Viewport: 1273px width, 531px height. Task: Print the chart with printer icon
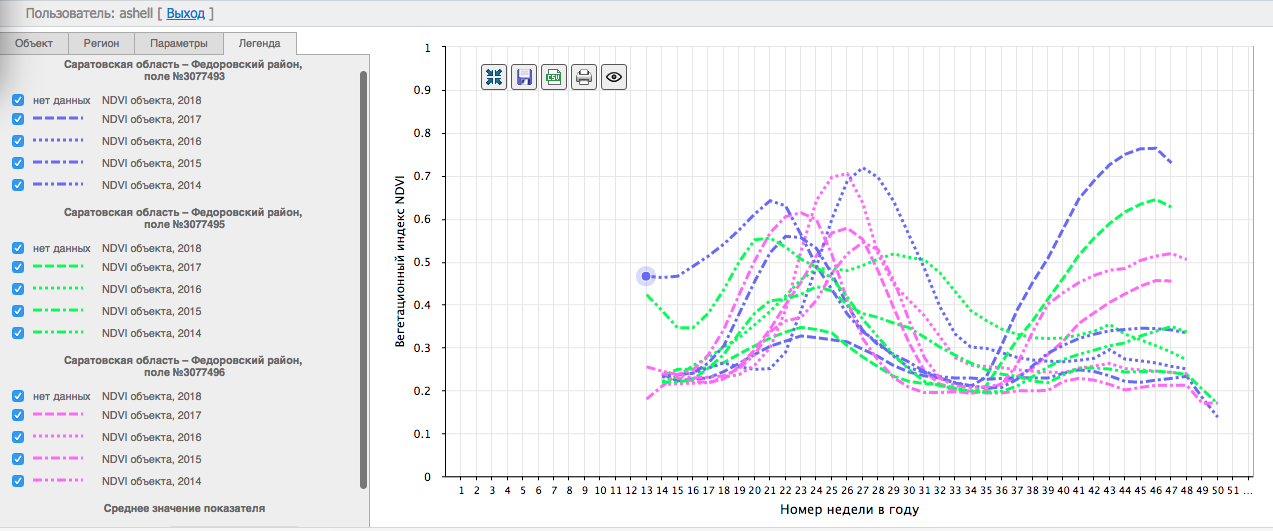coord(584,77)
